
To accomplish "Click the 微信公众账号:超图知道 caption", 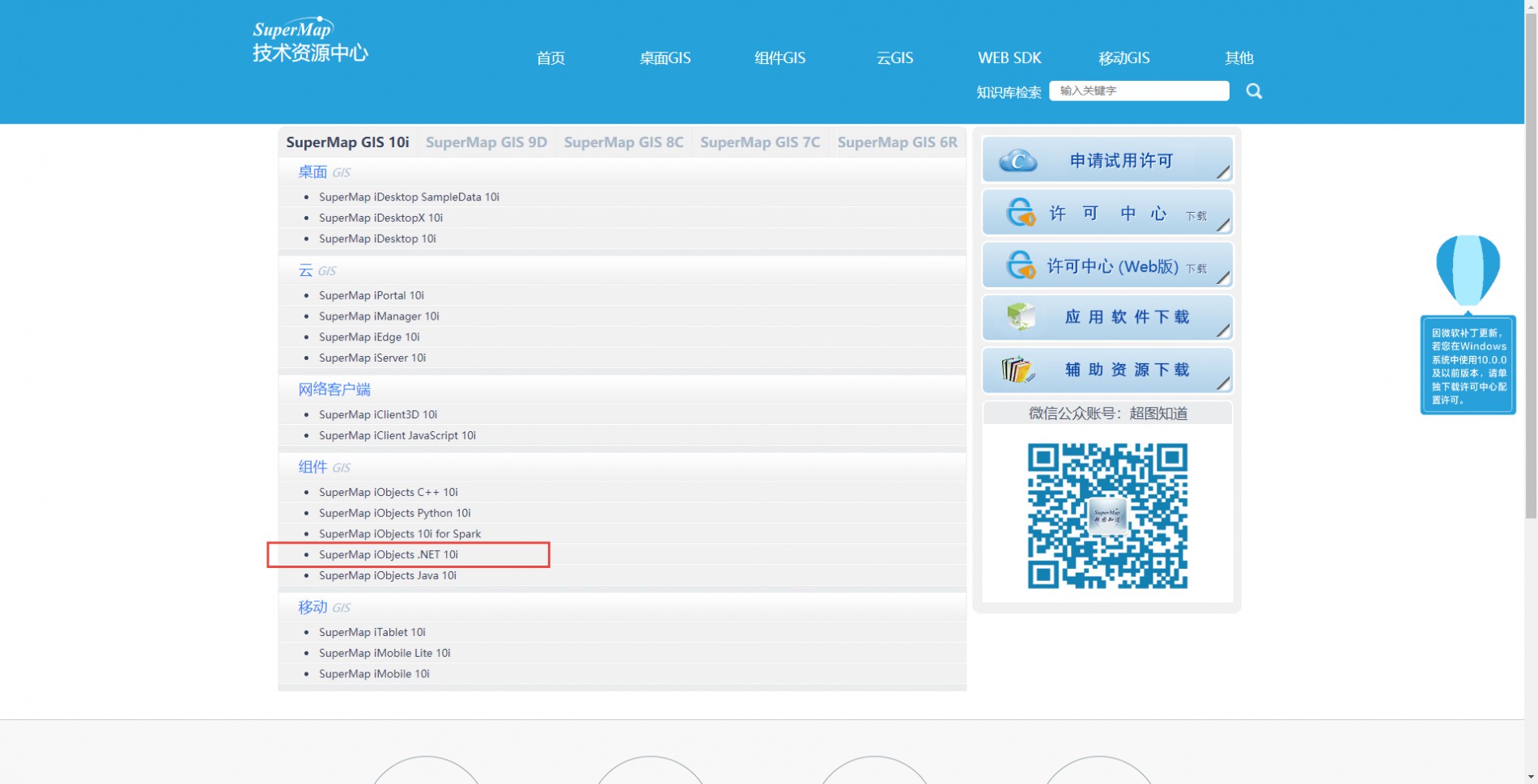I will 1107,413.
